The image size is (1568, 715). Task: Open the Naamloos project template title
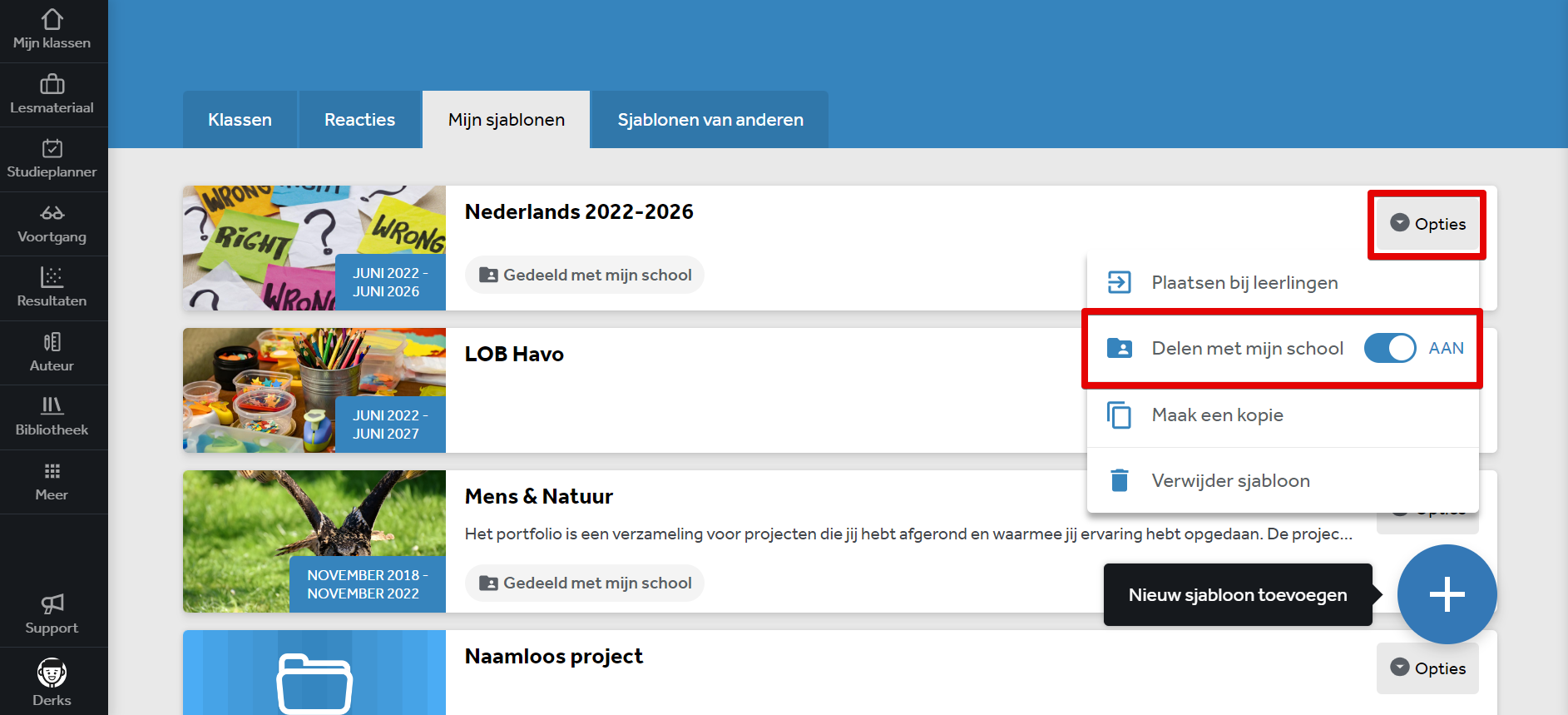pyautogui.click(x=554, y=656)
